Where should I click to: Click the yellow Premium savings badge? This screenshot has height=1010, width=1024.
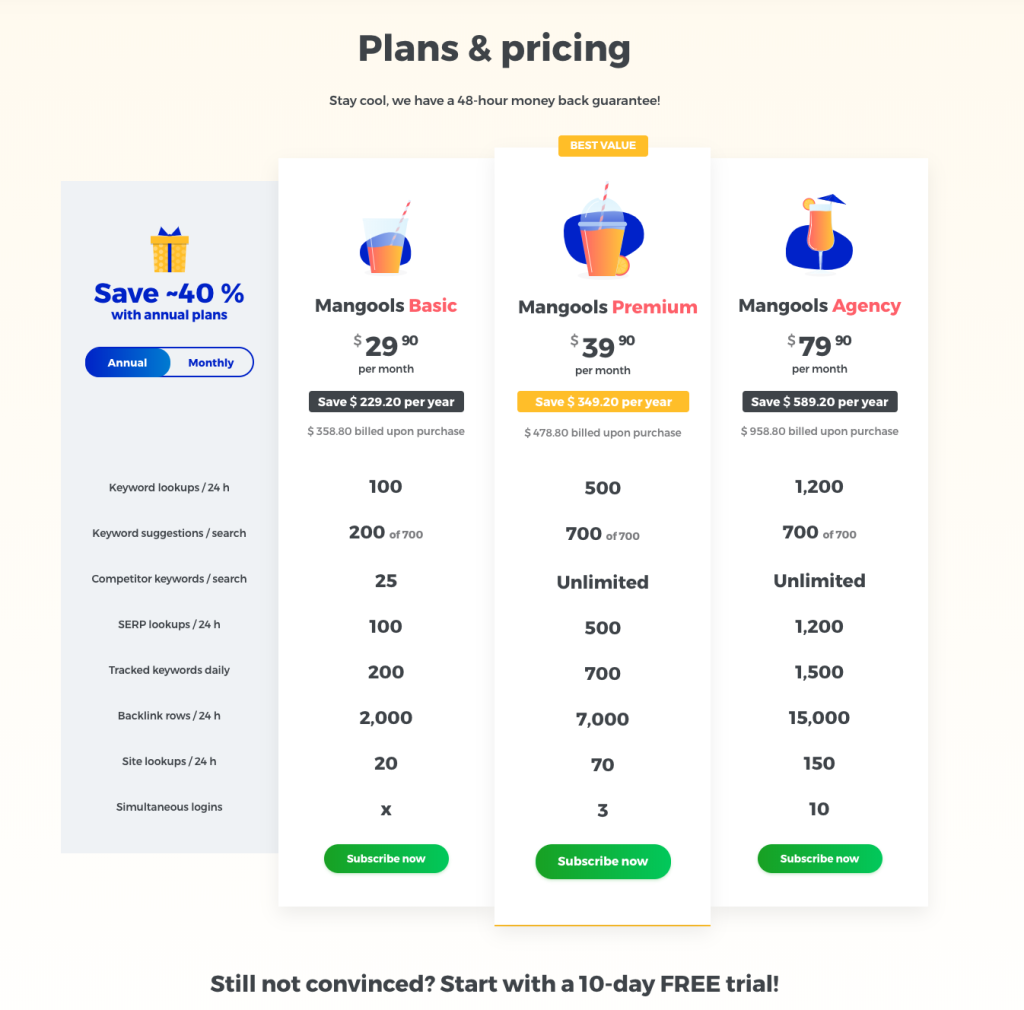point(603,402)
